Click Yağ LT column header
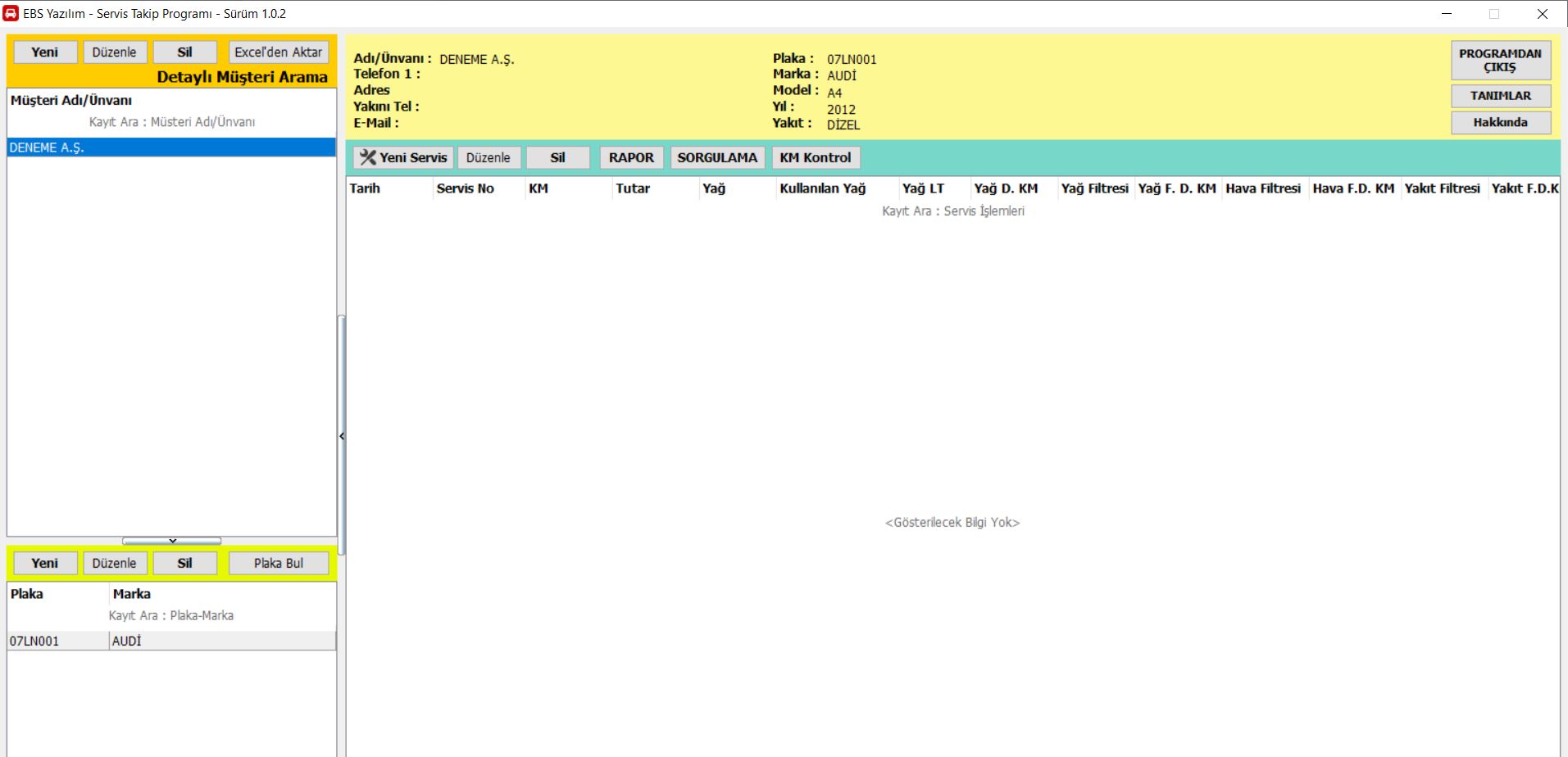1568x757 pixels. coord(934,188)
